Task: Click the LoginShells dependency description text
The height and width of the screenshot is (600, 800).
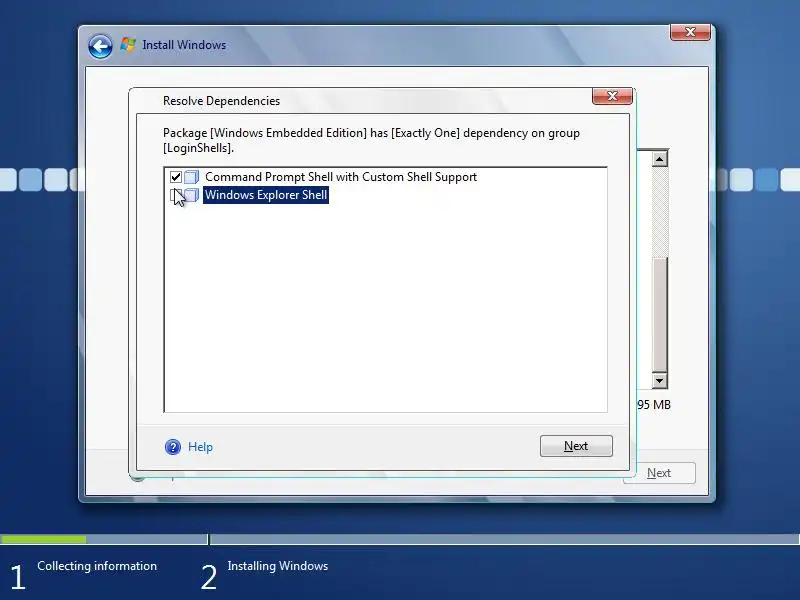Action: 371,140
